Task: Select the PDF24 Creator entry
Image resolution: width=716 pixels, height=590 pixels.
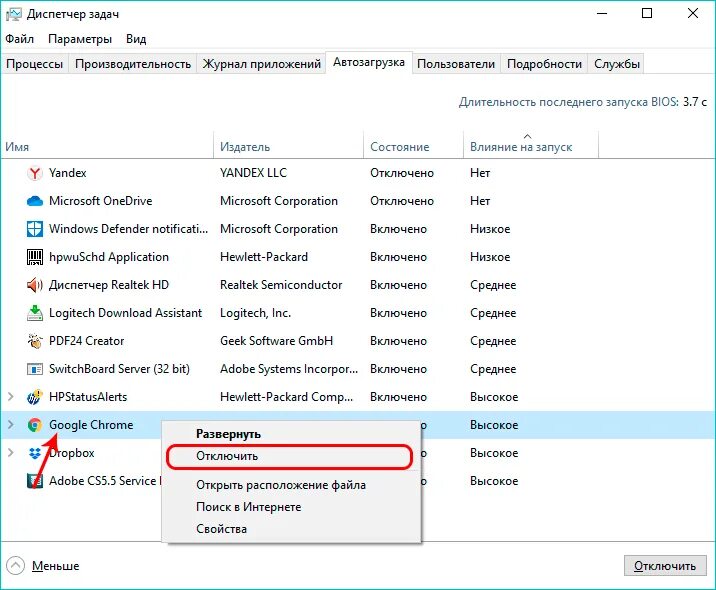Action: pos(86,341)
